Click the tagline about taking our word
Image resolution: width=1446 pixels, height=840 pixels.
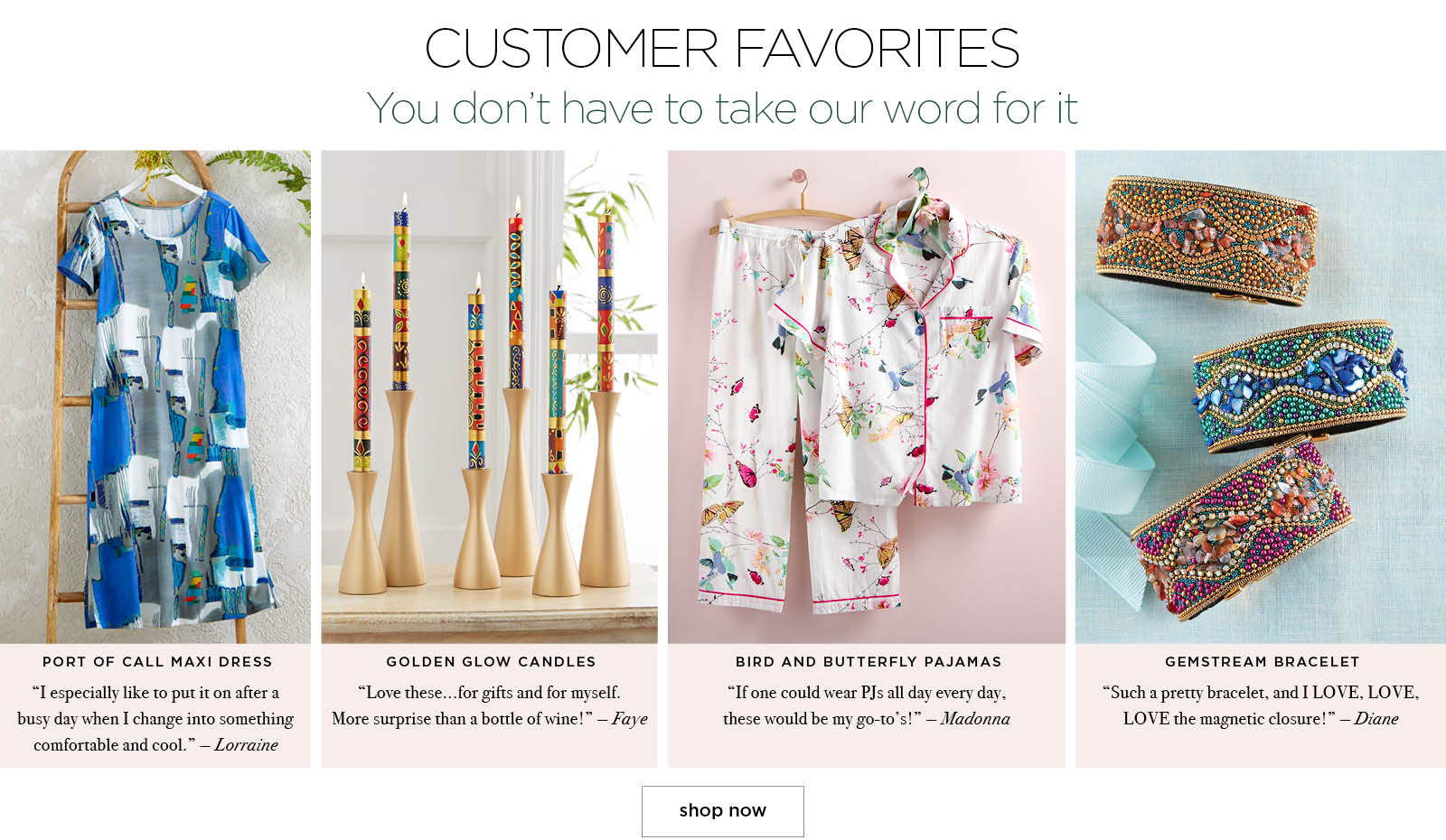[x=722, y=108]
